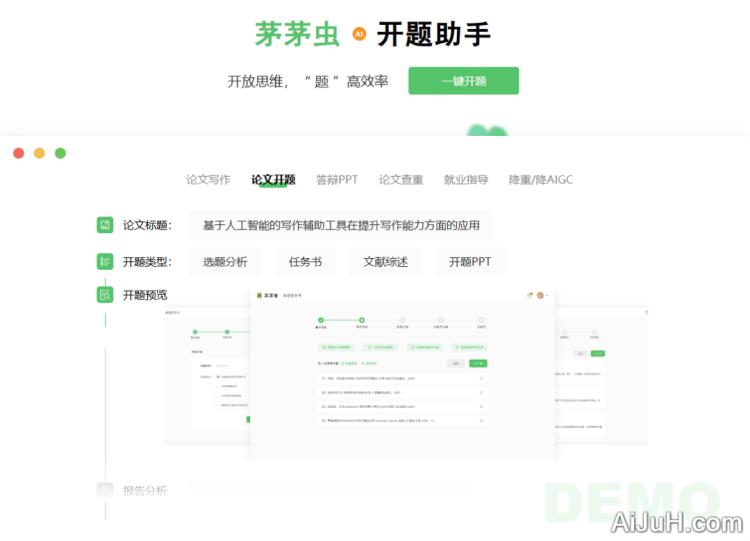This screenshot has height=541, width=750.
Task: Click the orange AI badge icon
Action: point(359,34)
